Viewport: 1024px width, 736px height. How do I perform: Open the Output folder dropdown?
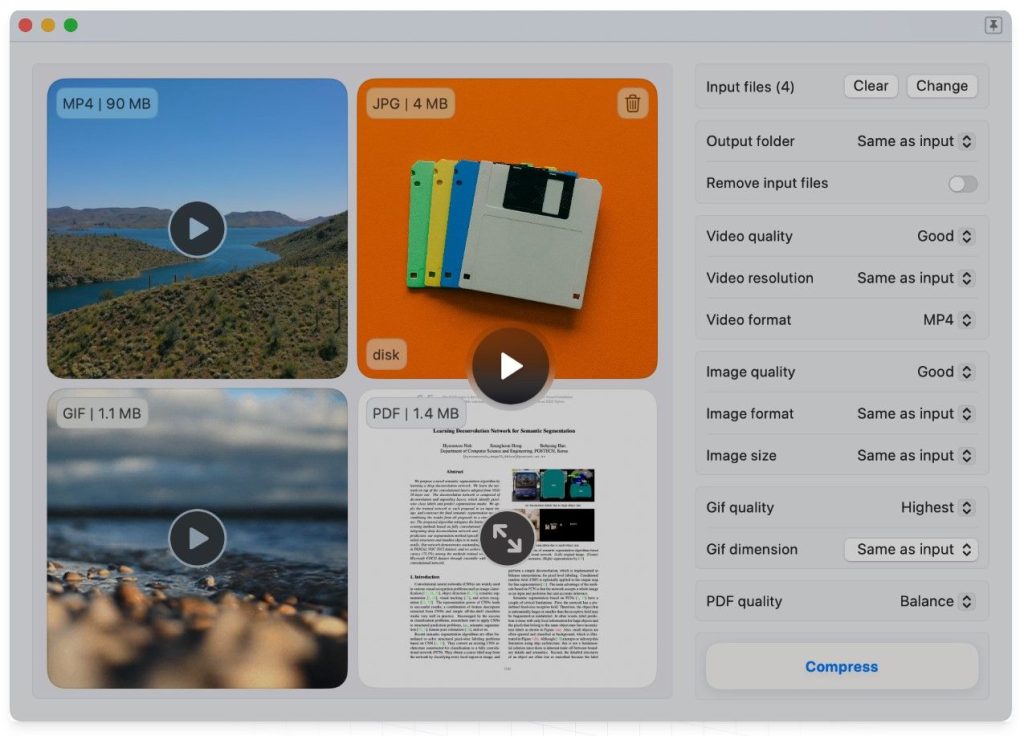915,142
